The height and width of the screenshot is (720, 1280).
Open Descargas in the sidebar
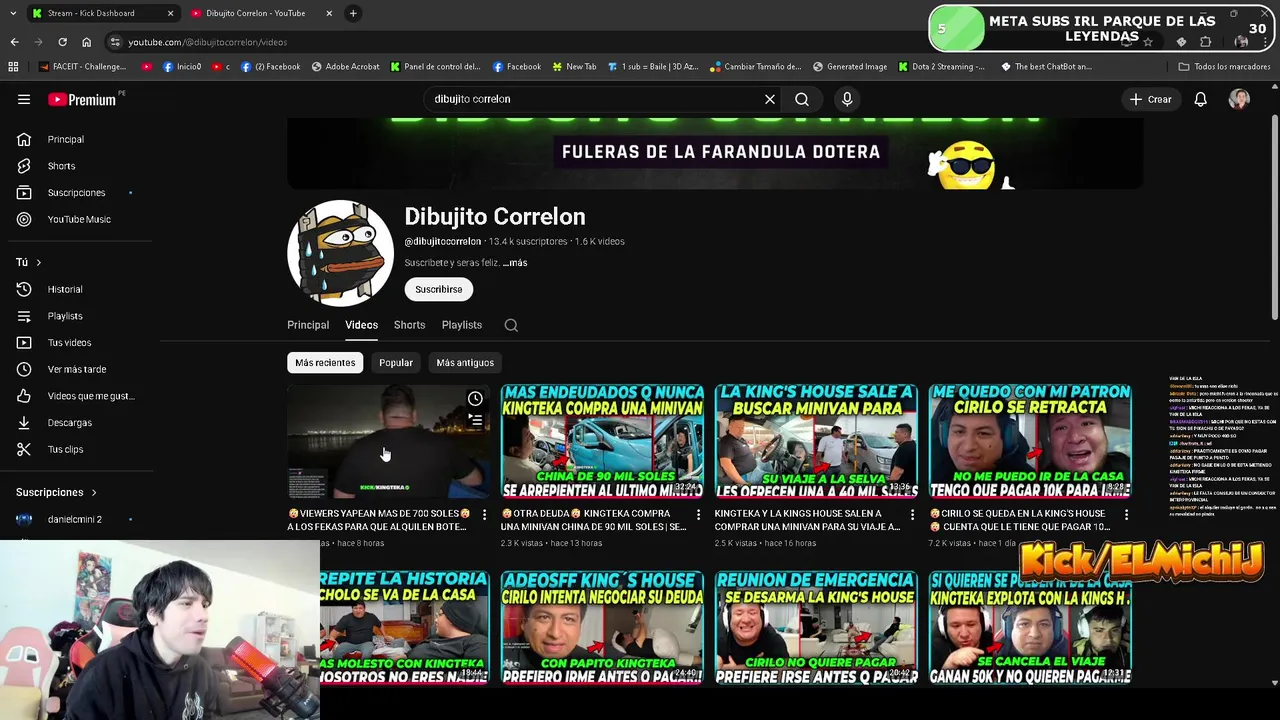point(70,422)
